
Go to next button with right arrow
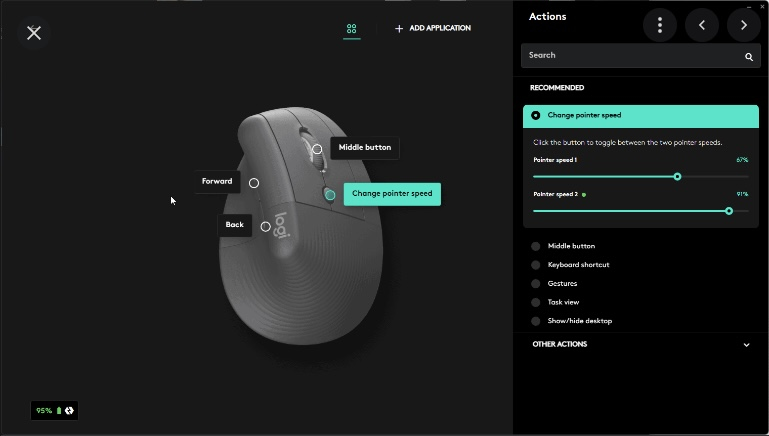tap(744, 25)
